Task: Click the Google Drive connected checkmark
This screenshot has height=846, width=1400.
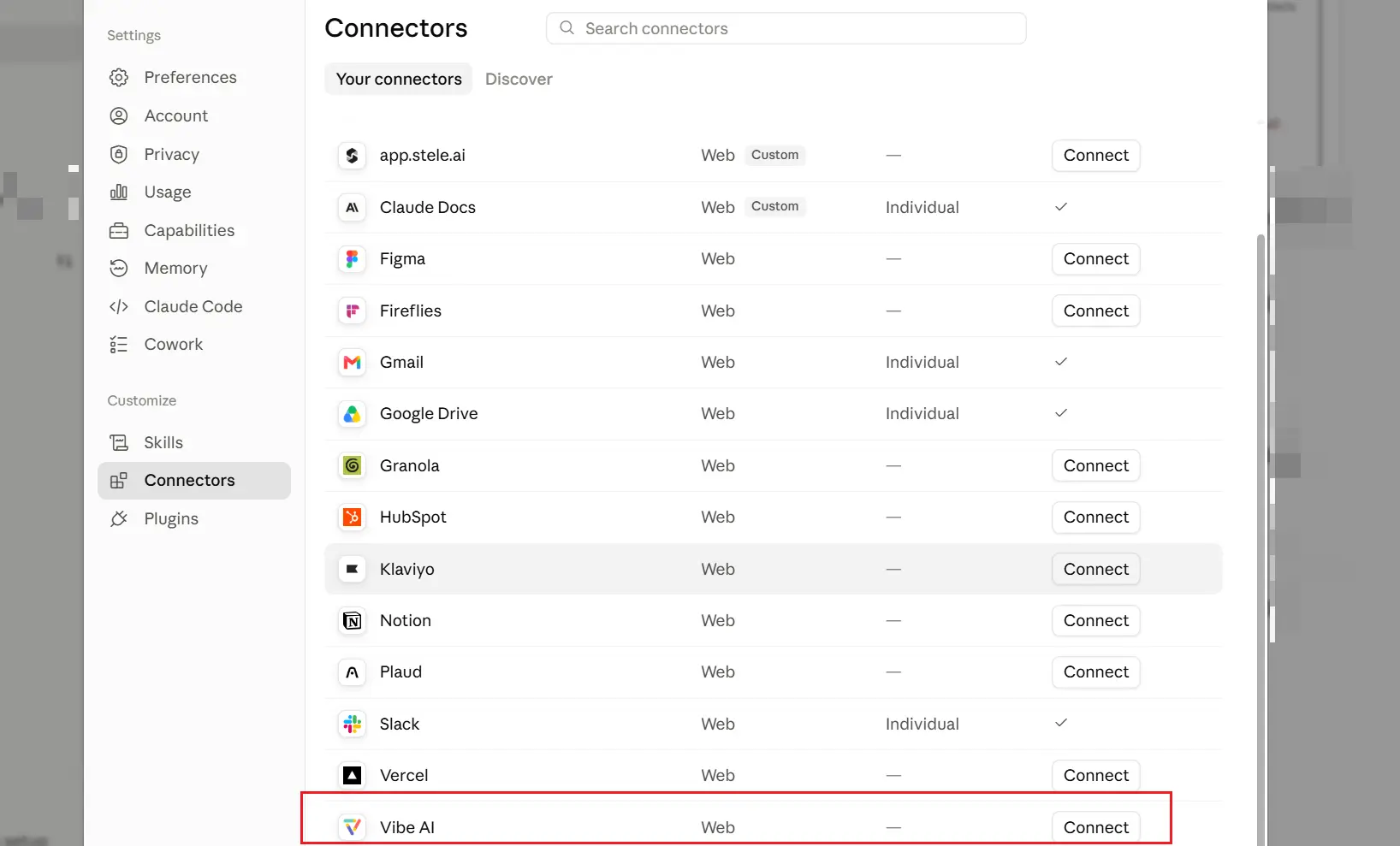Action: 1061,413
